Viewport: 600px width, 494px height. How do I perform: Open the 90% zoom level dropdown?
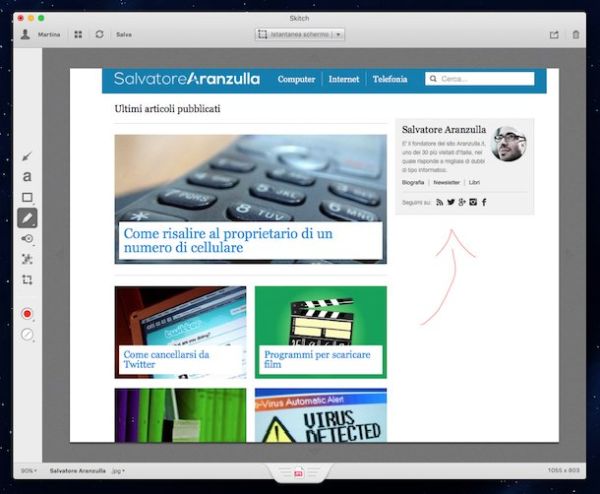(28, 470)
